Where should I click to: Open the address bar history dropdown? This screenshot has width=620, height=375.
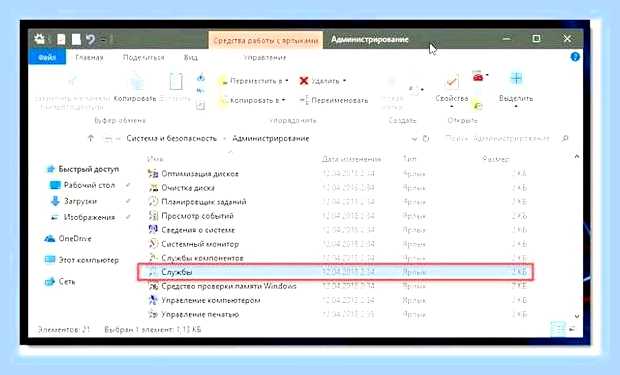[414, 139]
